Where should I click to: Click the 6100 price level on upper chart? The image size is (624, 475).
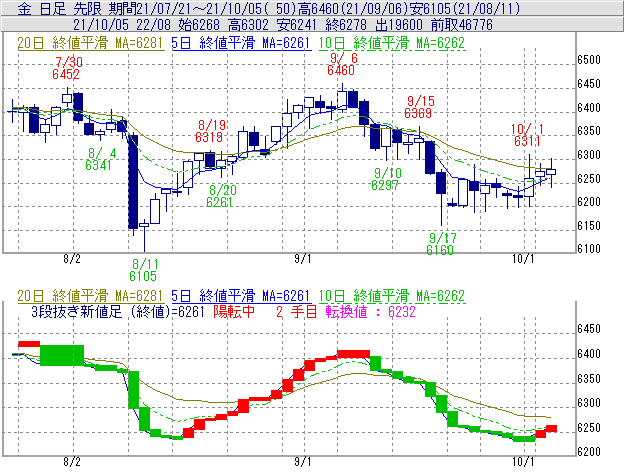[589, 249]
